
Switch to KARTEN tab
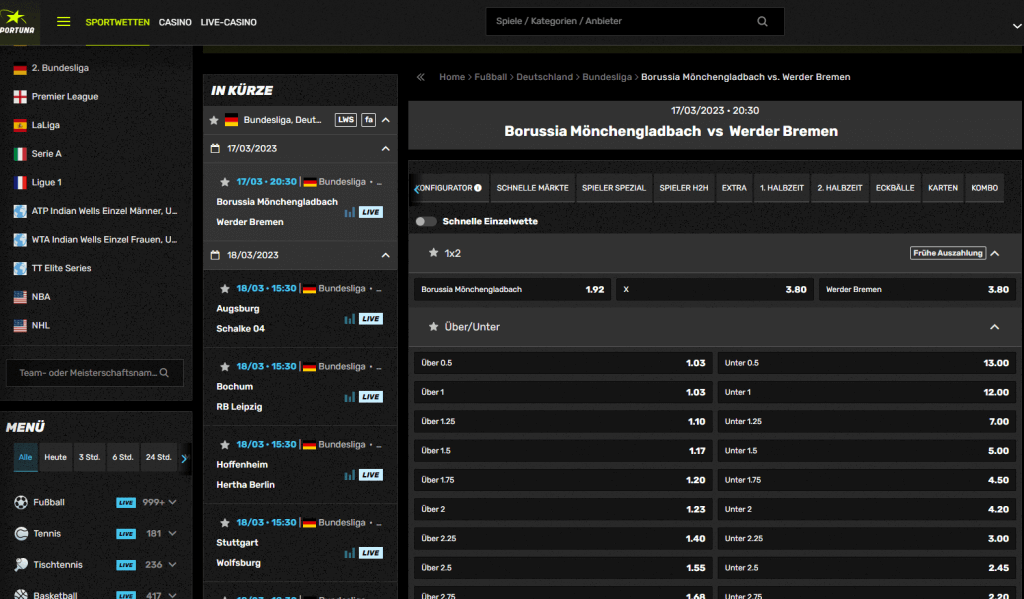942,188
